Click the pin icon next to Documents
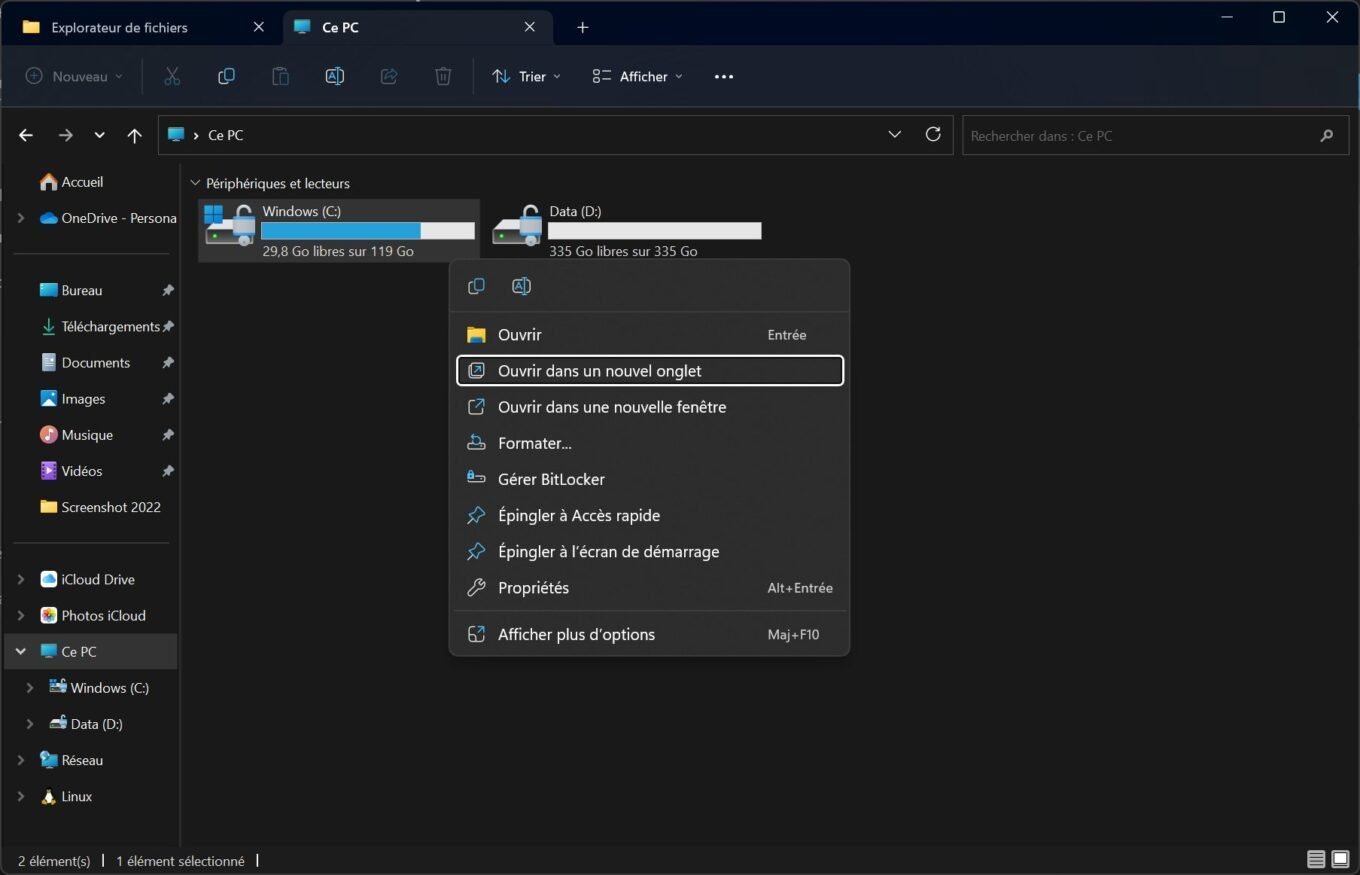1360x875 pixels. point(168,362)
